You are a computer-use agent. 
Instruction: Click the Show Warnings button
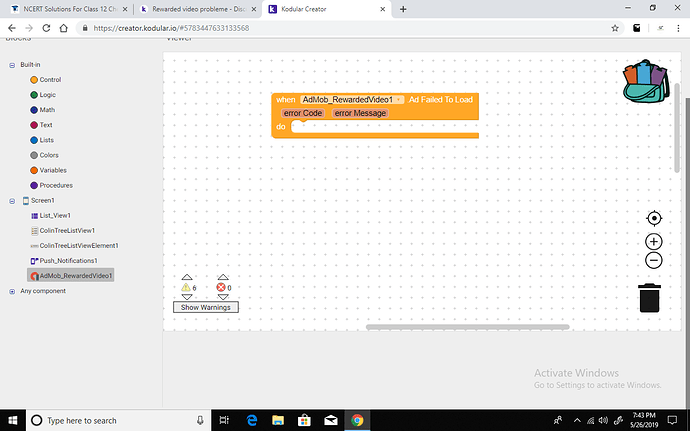pos(206,307)
